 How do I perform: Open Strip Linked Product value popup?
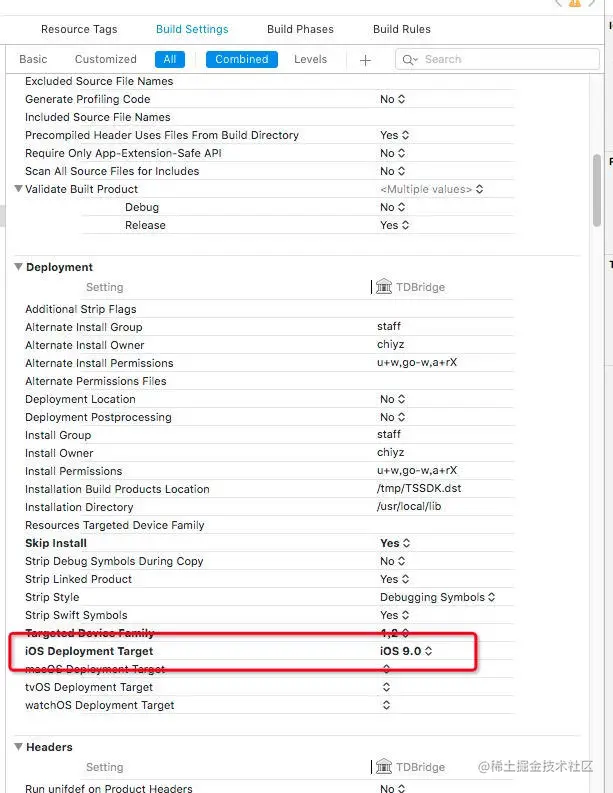pos(395,579)
